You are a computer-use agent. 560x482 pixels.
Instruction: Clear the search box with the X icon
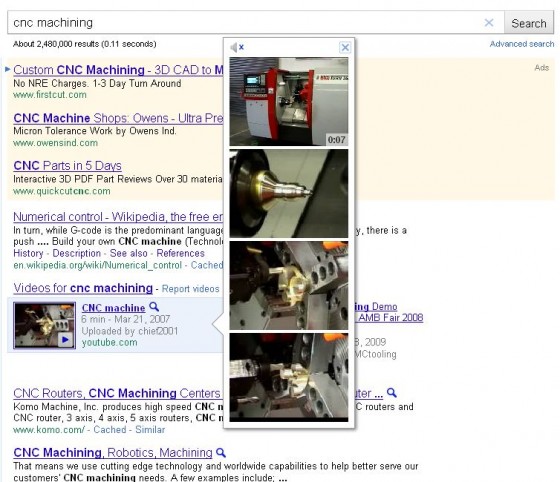[x=489, y=23]
